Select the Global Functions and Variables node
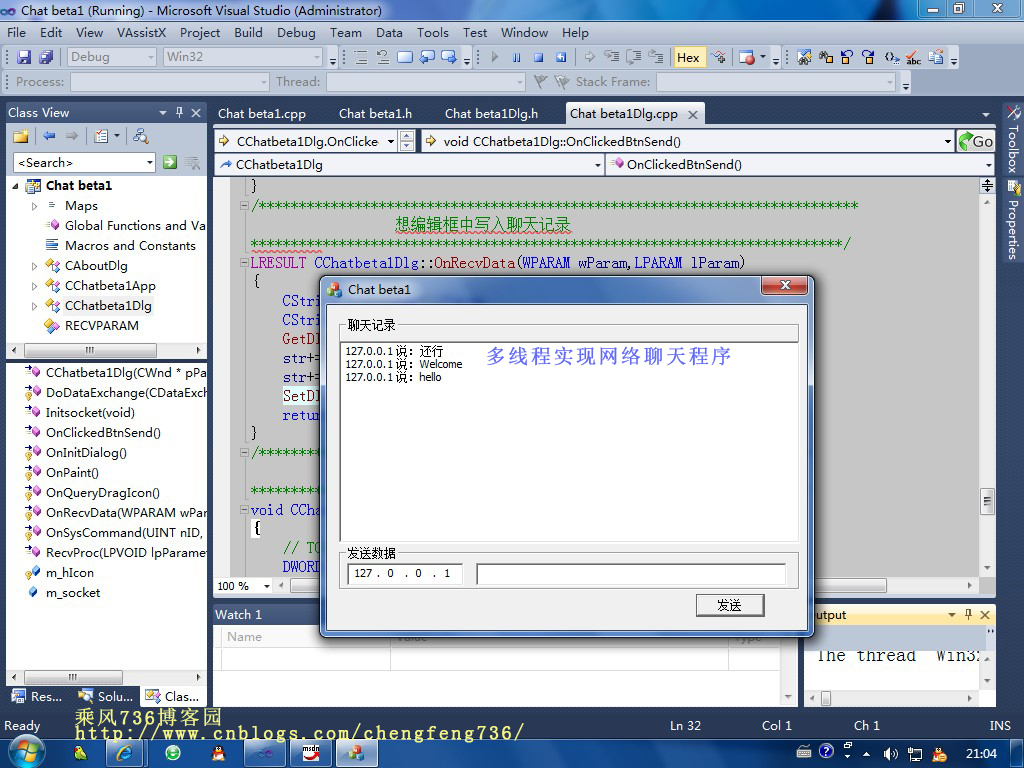This screenshot has height=768, width=1024. [x=135, y=226]
